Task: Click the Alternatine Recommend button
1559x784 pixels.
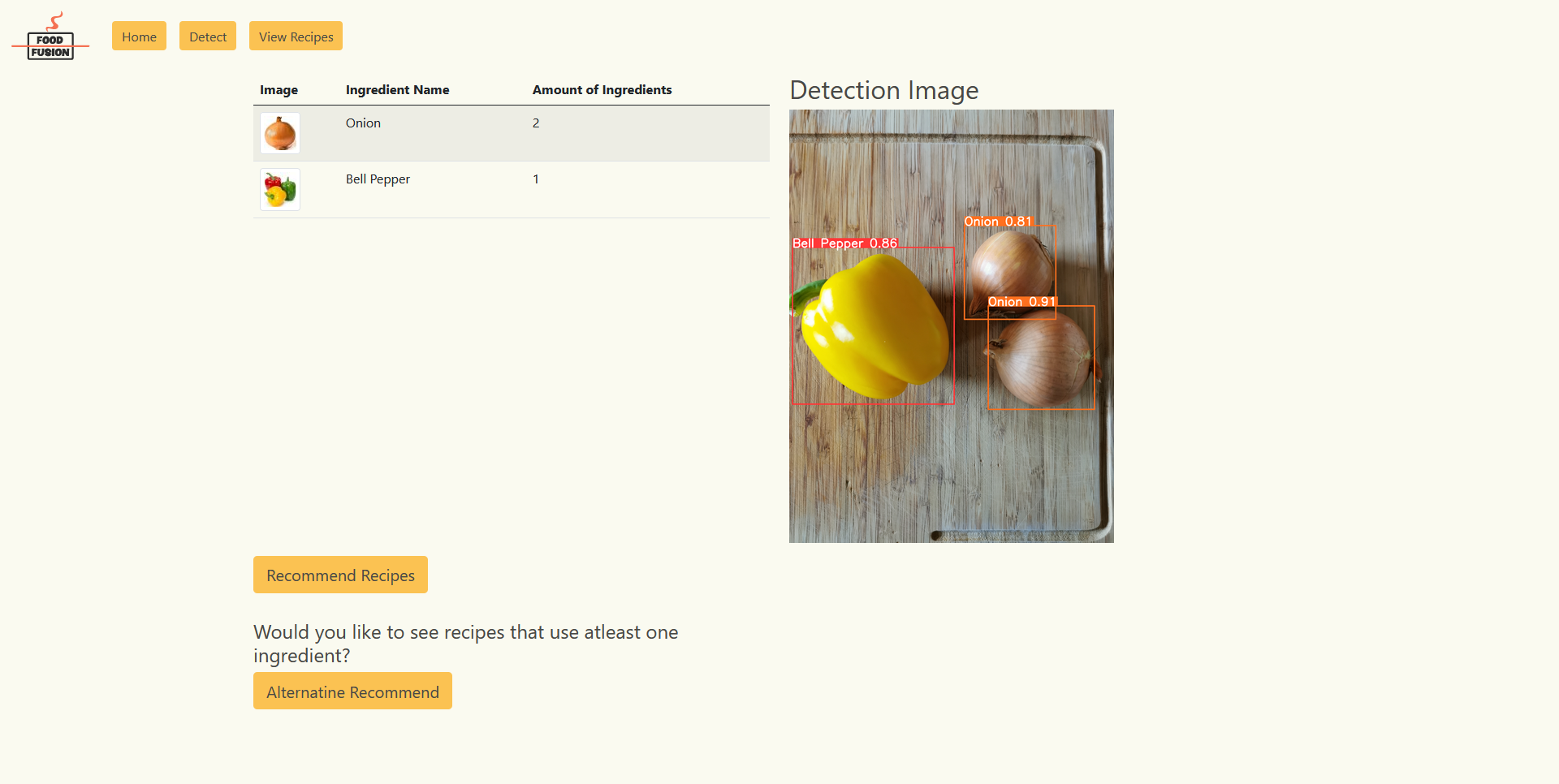Action: tap(352, 691)
